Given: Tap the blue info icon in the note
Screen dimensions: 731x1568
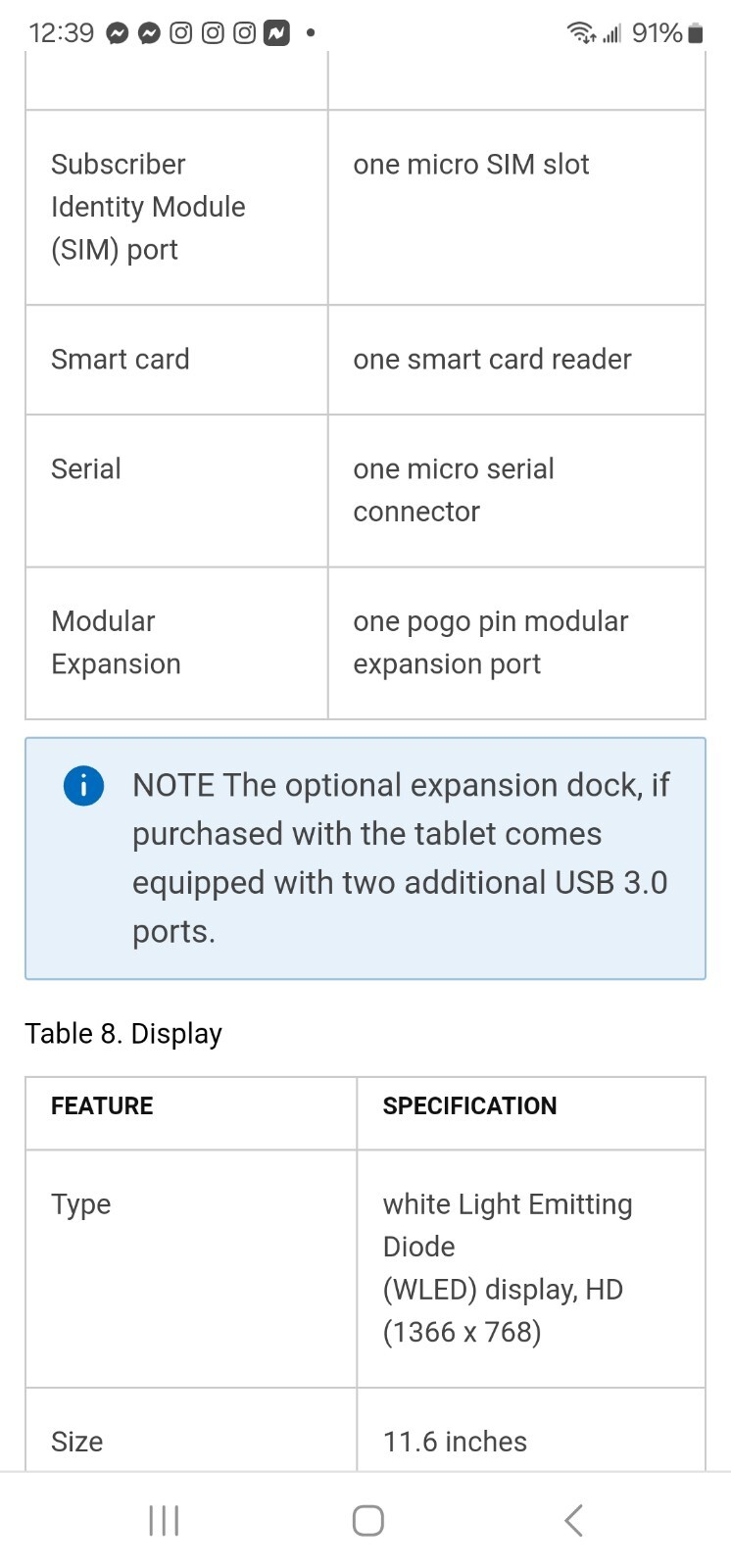Looking at the screenshot, I should point(83,785).
